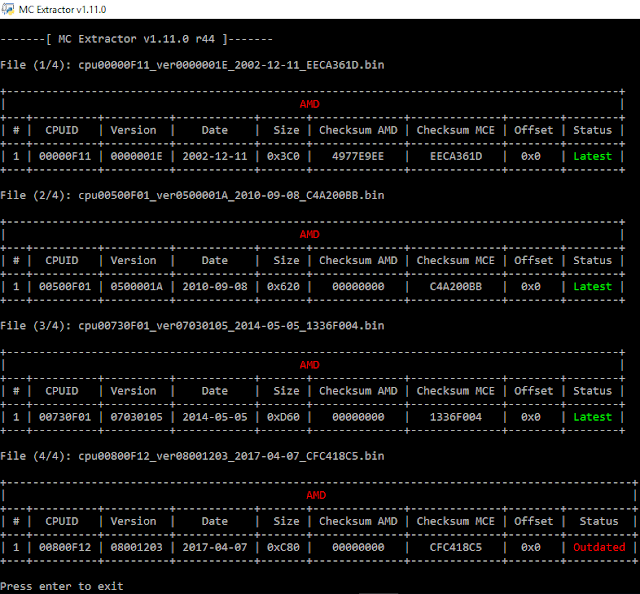
Task: Click CPUID value 00800F12
Action: coord(65,547)
